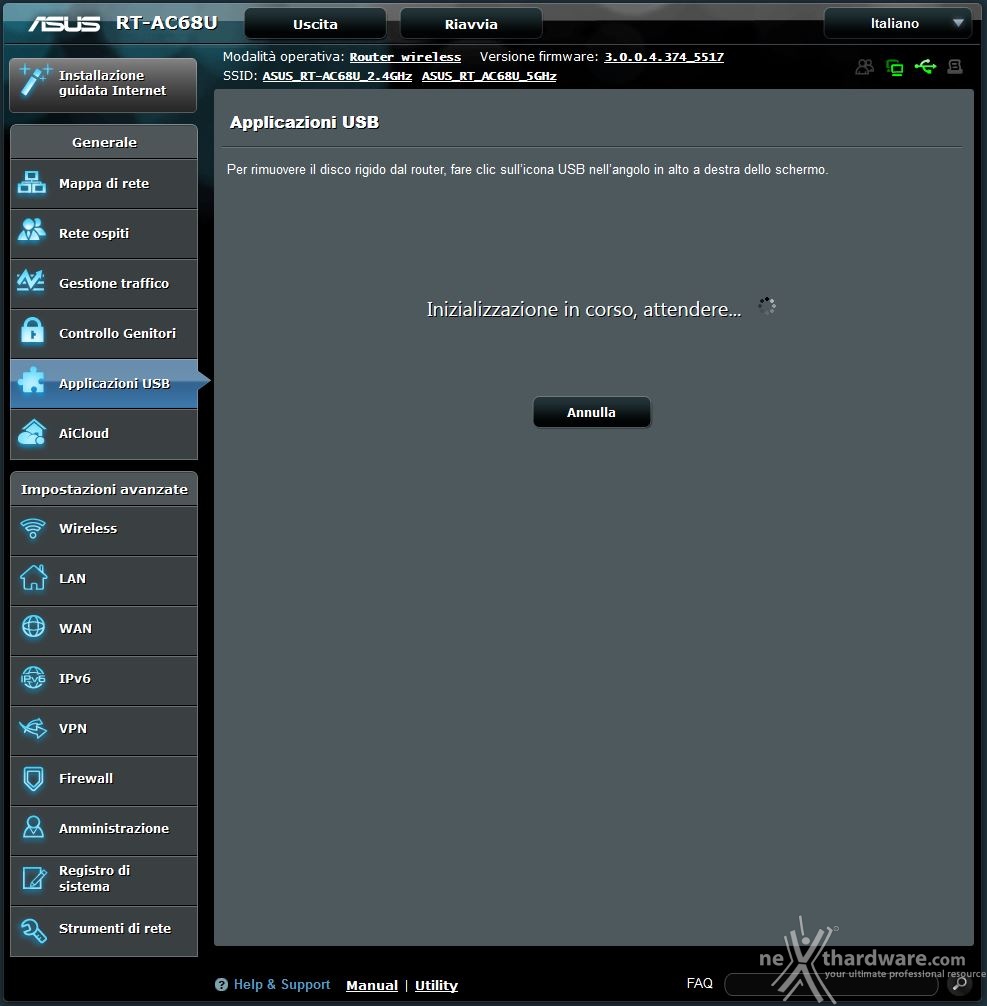Open the firmware version 3.0.0.4.374_5517 link
The height and width of the screenshot is (1006, 987).
click(x=664, y=57)
